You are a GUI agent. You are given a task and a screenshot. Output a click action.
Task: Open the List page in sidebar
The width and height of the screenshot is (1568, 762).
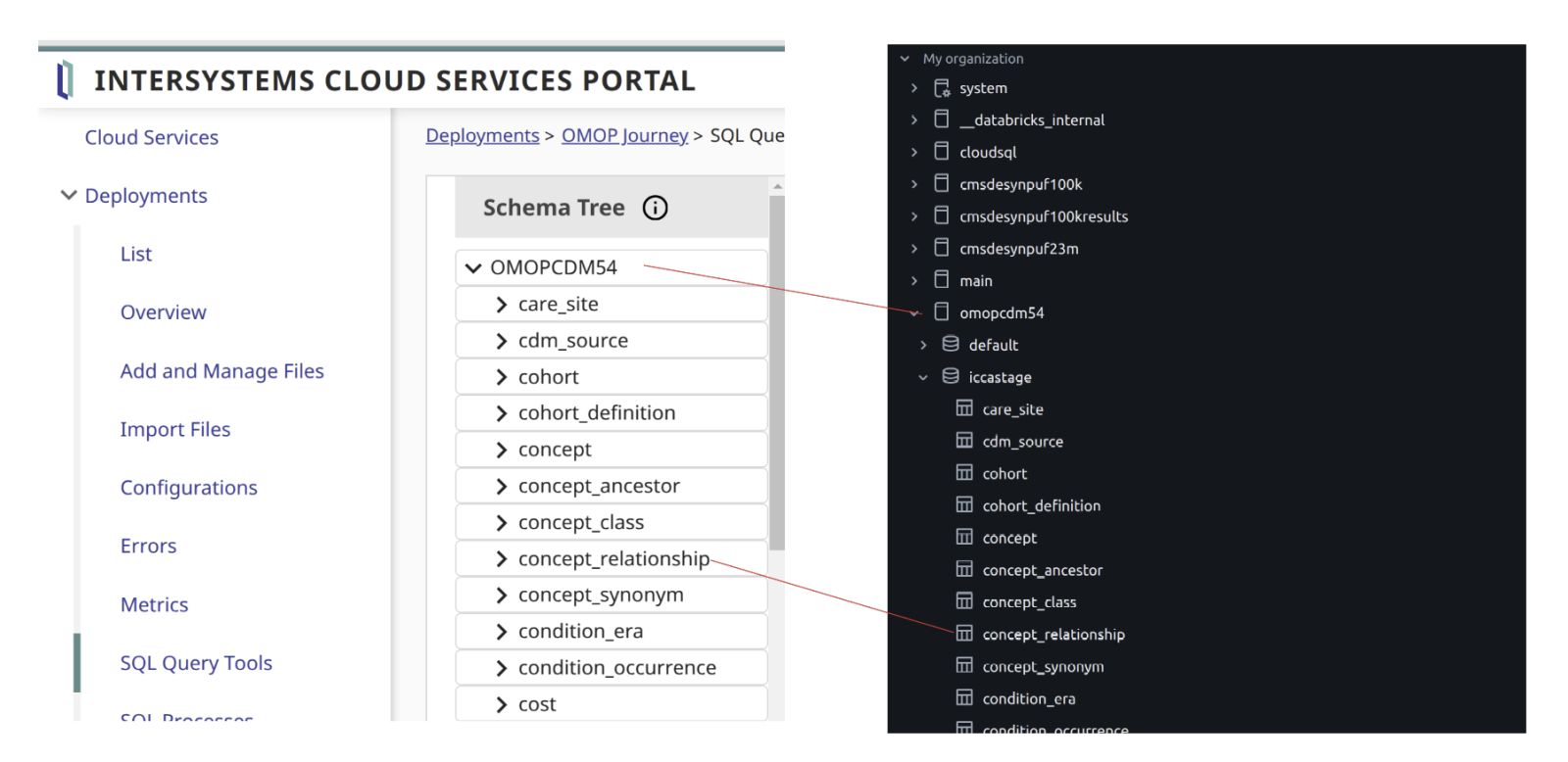pyautogui.click(x=136, y=254)
